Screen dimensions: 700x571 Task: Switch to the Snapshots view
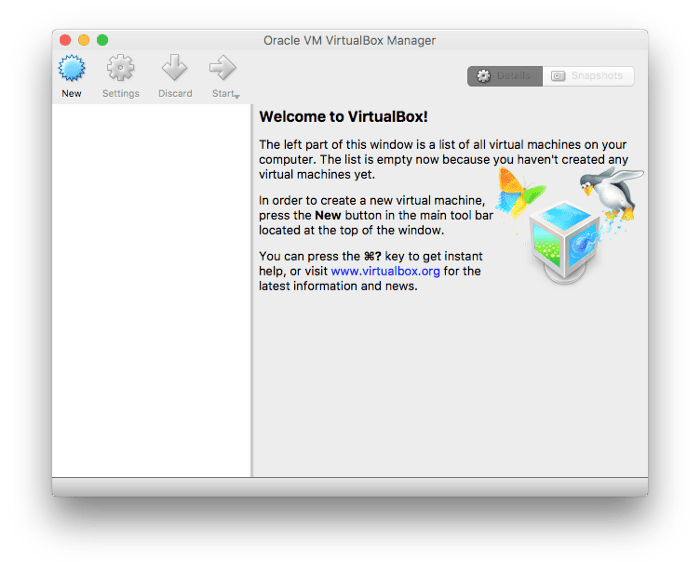coord(588,76)
